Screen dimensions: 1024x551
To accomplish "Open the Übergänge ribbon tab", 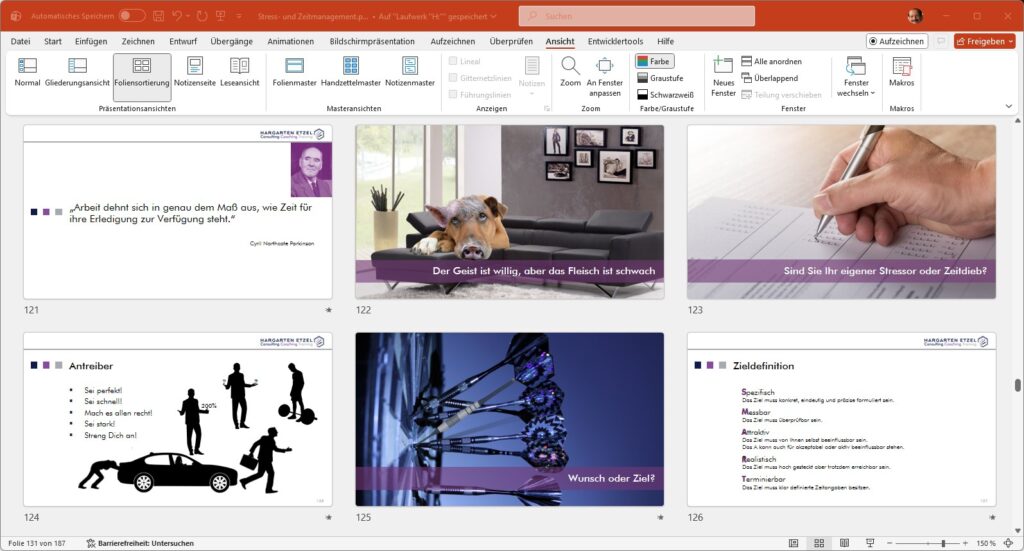I will 232,41.
